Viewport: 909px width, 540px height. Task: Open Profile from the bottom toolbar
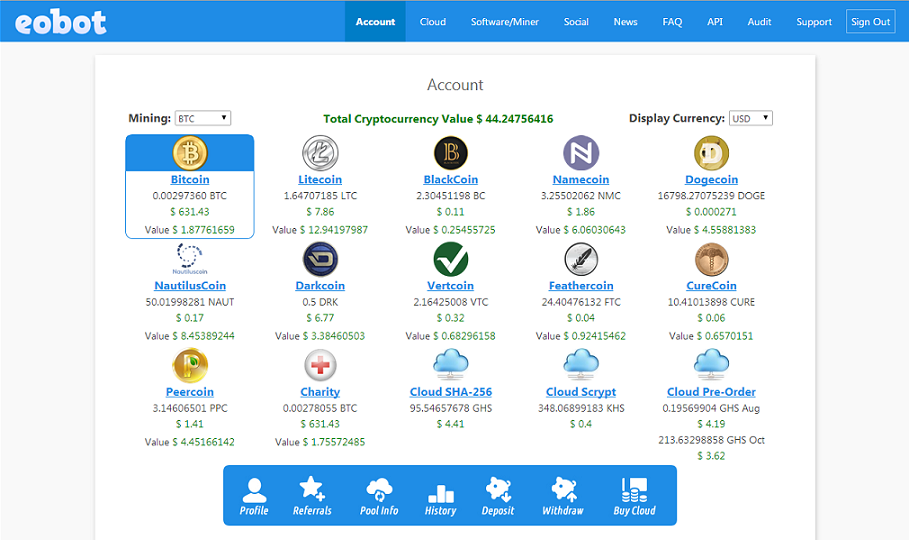[x=254, y=496]
